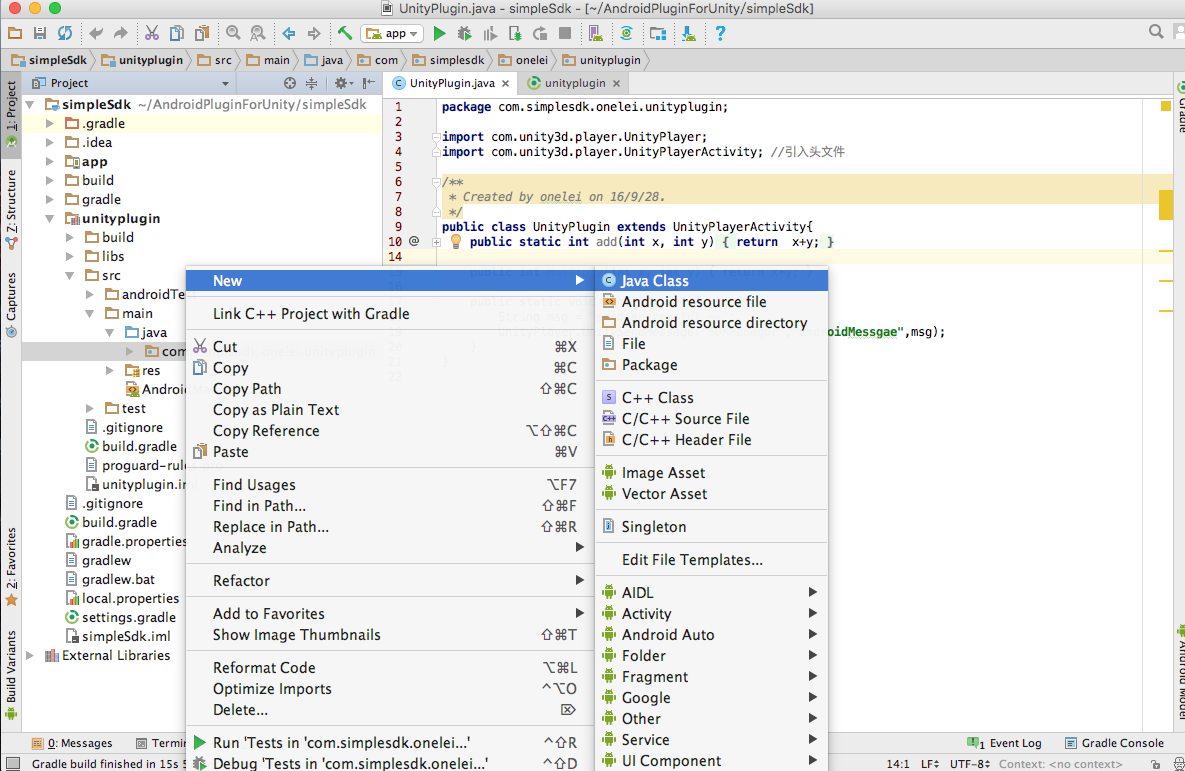The height and width of the screenshot is (771, 1185).
Task: Click the green Run play button
Action: click(440, 33)
